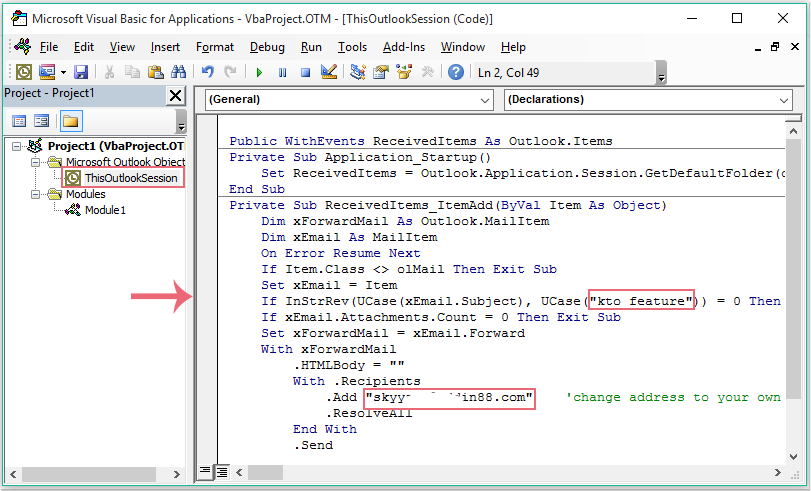Open the Debug menu
Image resolution: width=811 pixels, height=491 pixels.
click(x=267, y=47)
